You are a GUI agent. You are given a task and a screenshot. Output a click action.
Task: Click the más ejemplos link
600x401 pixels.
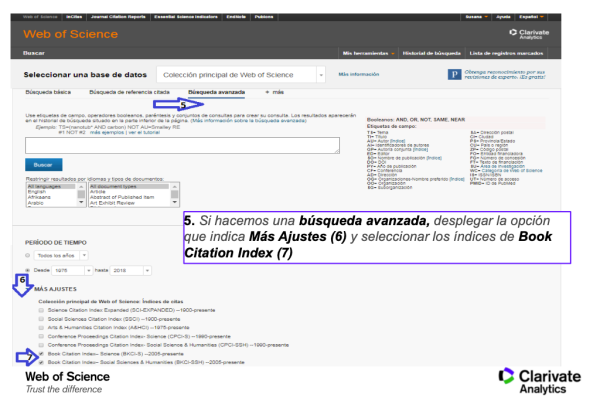107,132
